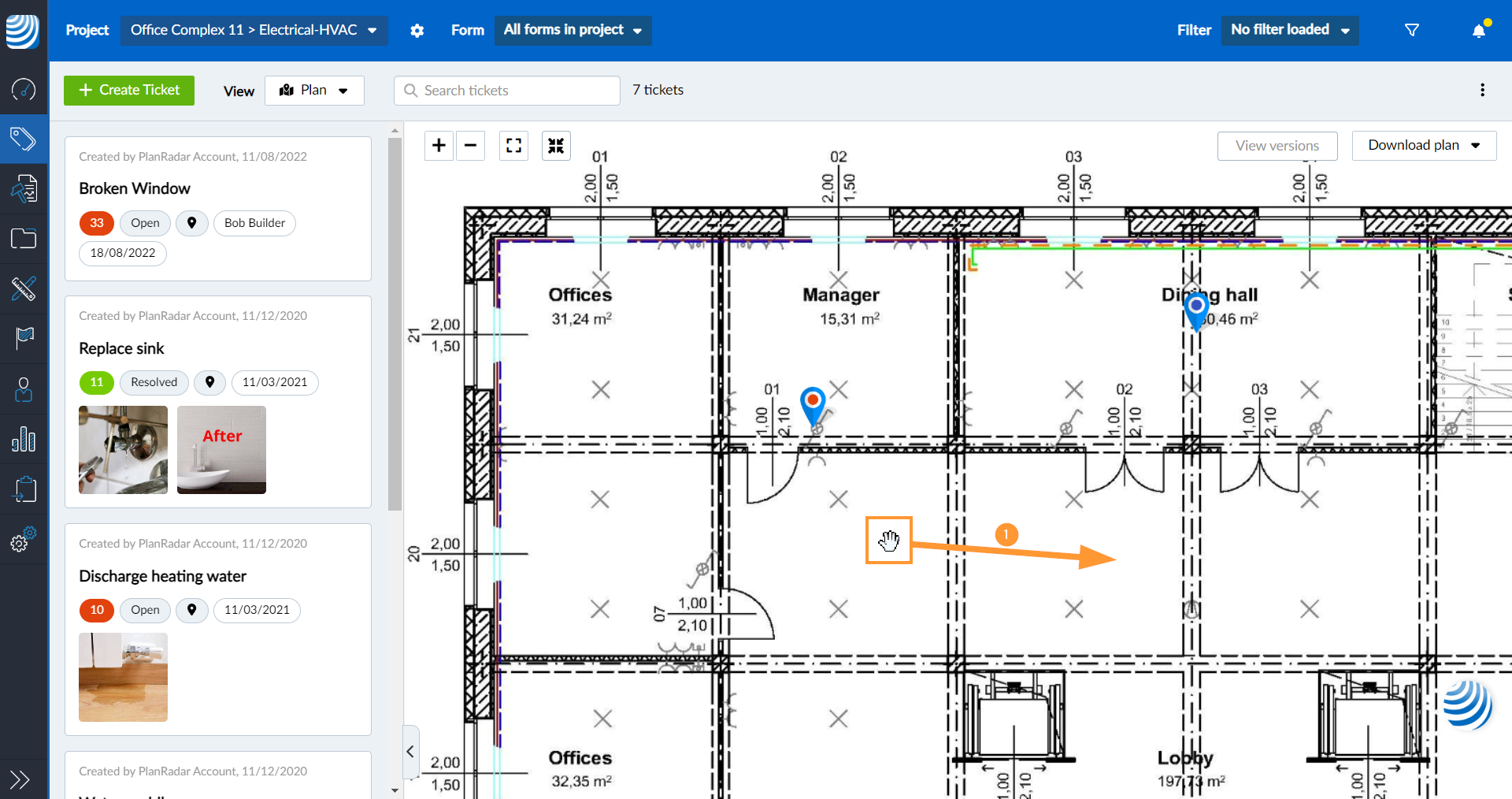This screenshot has width=1512, height=799.
Task: Open the three-dot more options menu
Action: (1483, 90)
